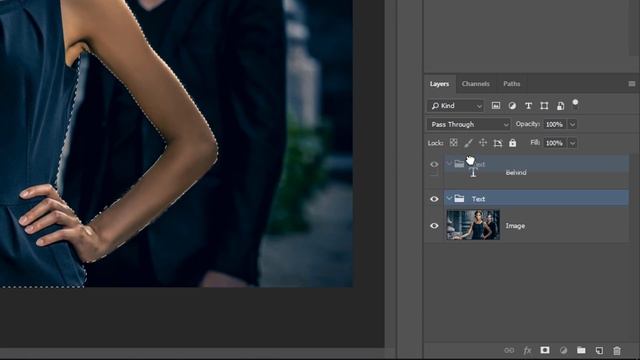Open the Kind filter dropdown
This screenshot has width=640, height=360.
pyautogui.click(x=456, y=106)
